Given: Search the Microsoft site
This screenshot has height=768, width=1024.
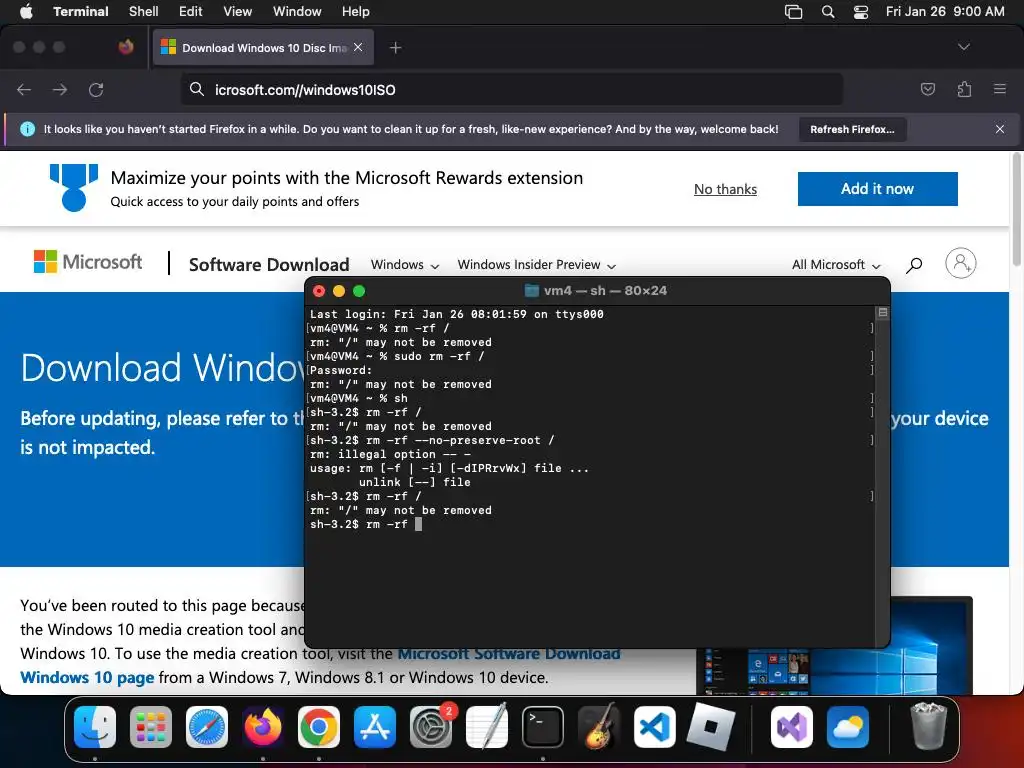Looking at the screenshot, I should click(x=914, y=264).
